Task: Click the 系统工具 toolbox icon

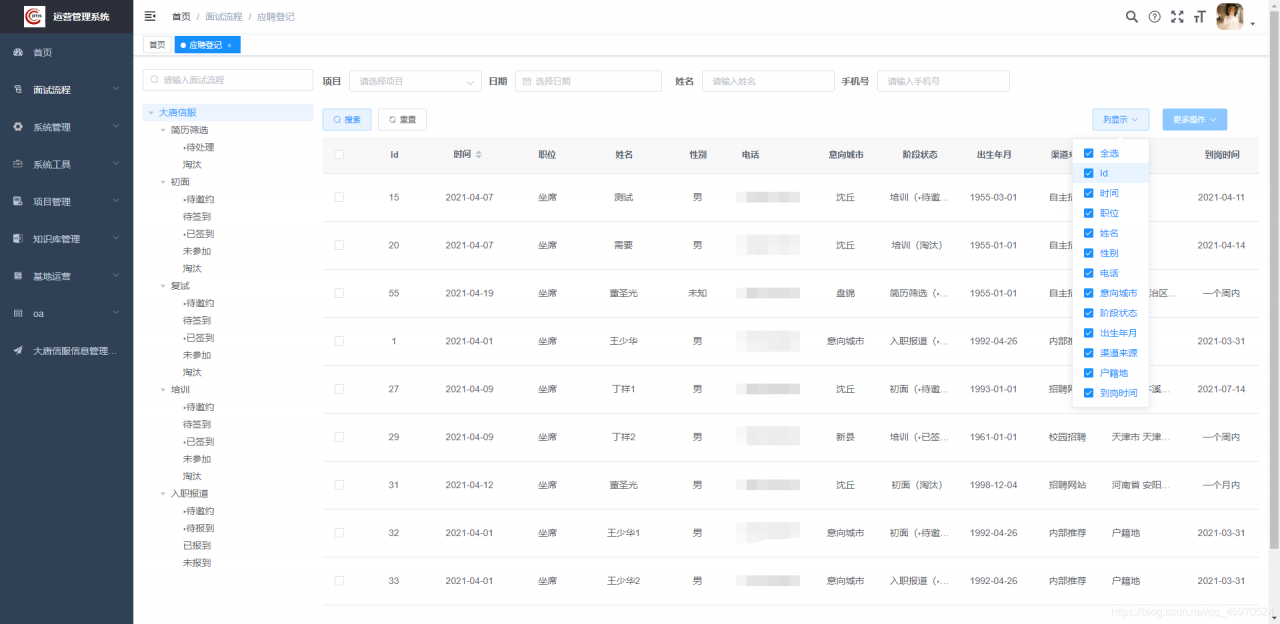Action: 18,164
